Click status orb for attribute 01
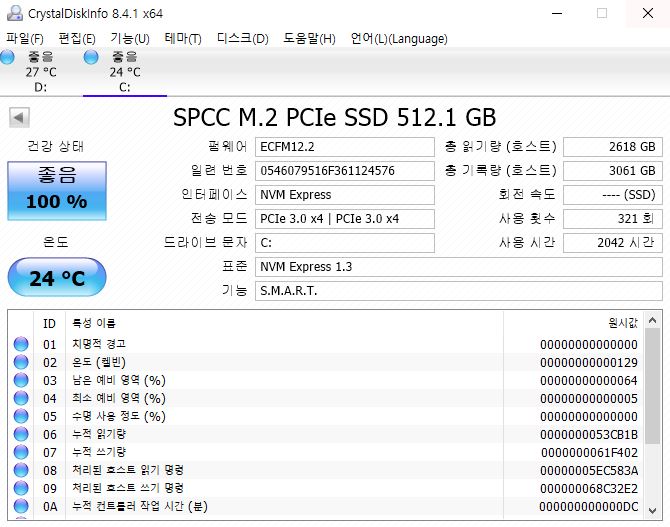This screenshot has height=527, width=670. (x=21, y=344)
